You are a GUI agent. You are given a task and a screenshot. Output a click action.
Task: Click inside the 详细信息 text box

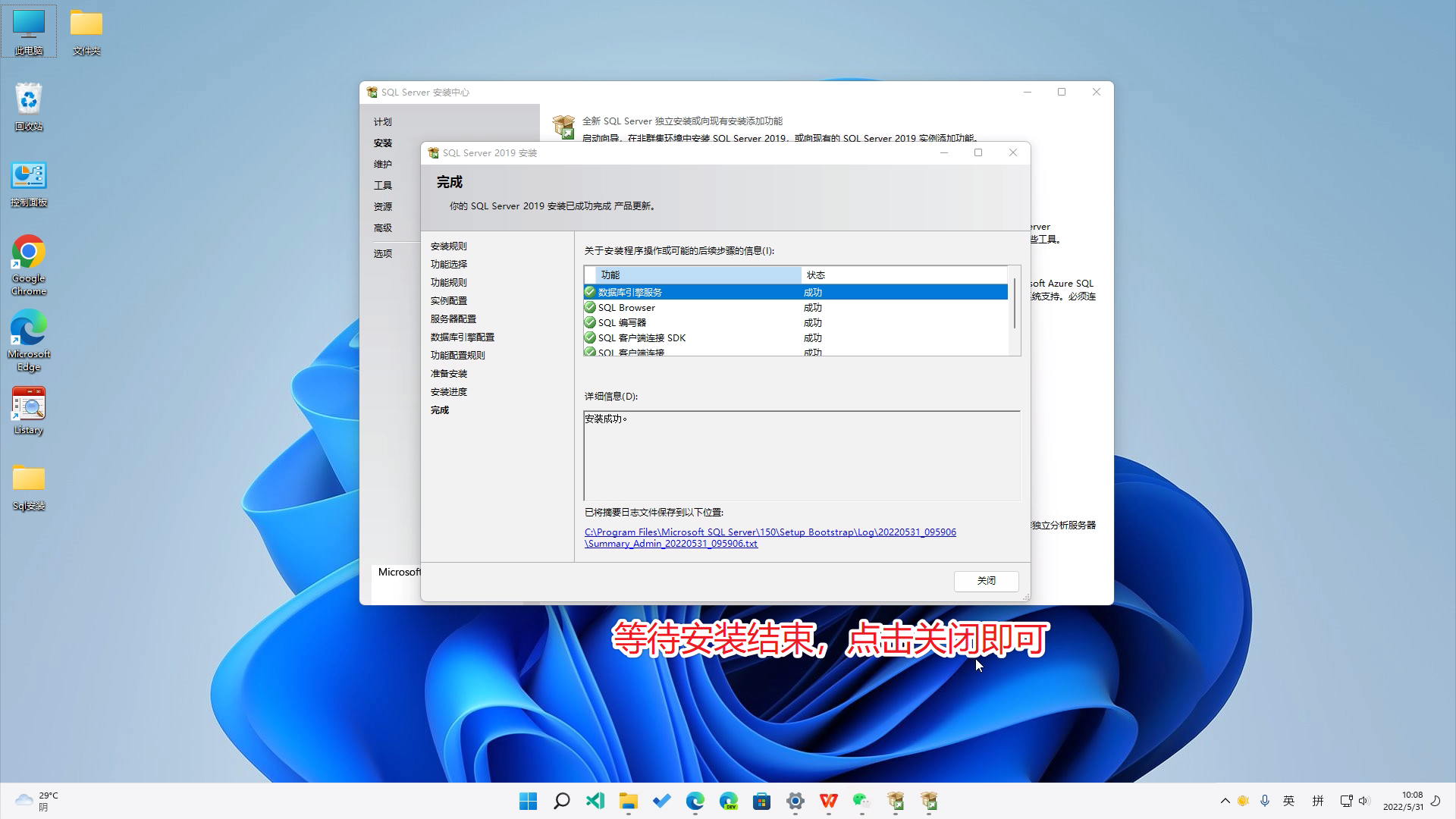pos(802,456)
